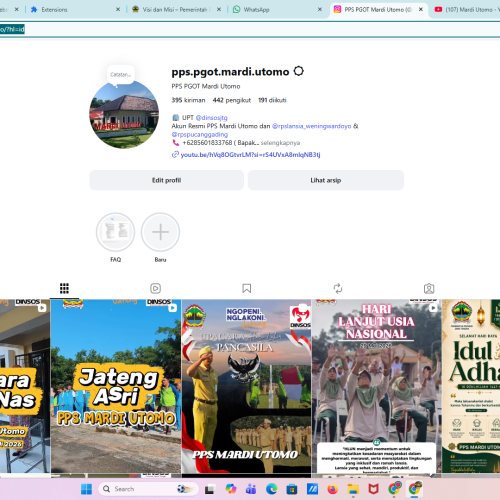Add a new highlight with Baru plus
This screenshot has width=500, height=500.
pos(160,232)
